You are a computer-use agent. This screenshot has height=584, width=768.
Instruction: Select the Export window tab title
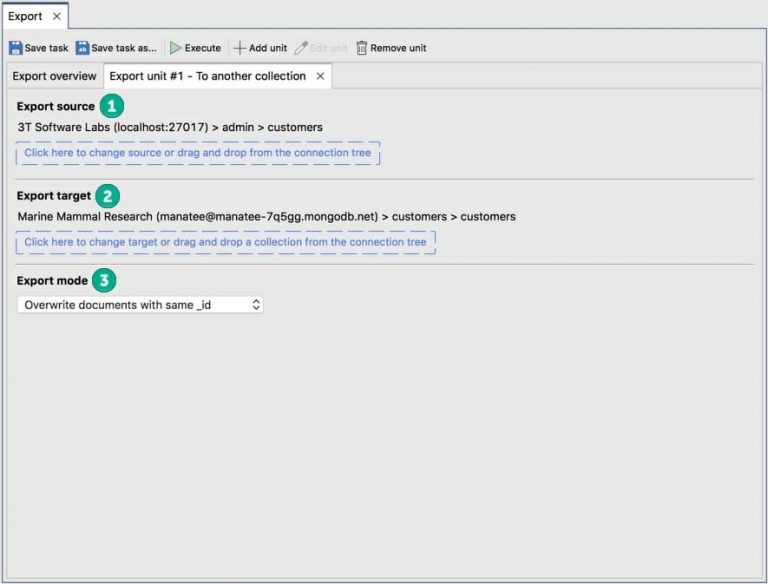click(x=25, y=16)
